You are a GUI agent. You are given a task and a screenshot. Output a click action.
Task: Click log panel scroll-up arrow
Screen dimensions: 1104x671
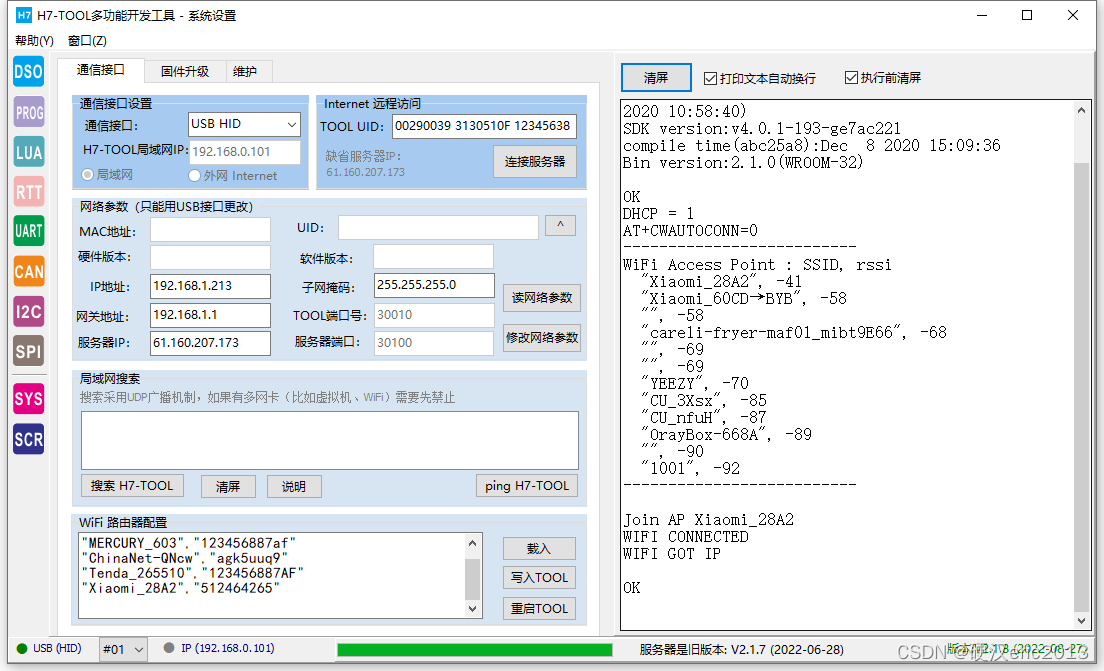pos(1081,110)
